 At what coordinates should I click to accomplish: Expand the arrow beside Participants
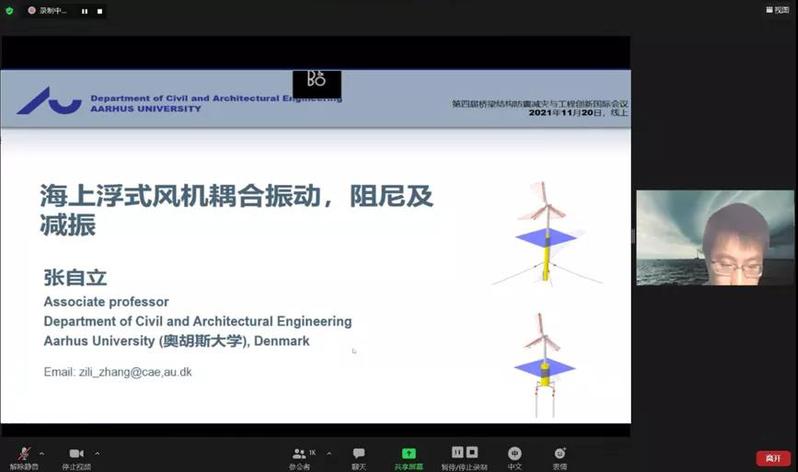329,453
